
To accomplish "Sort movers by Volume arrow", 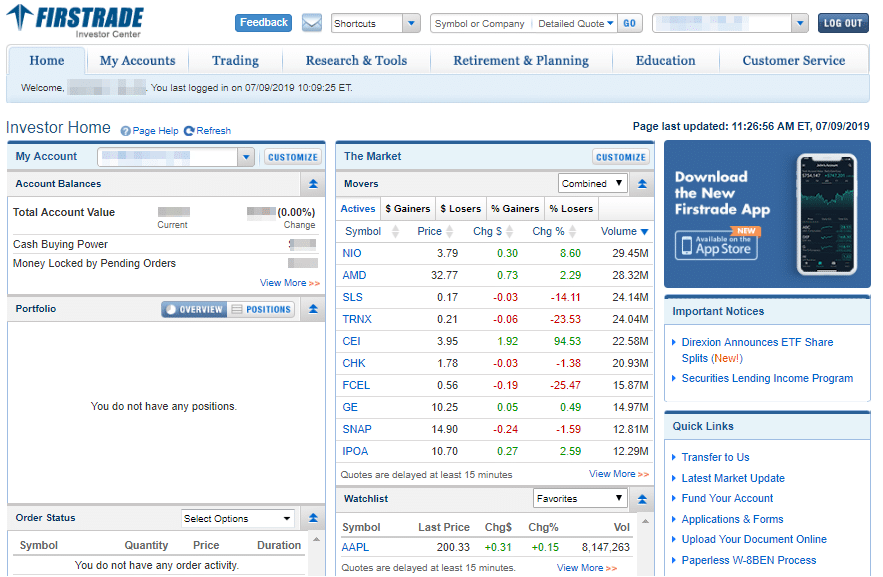I will click(644, 232).
